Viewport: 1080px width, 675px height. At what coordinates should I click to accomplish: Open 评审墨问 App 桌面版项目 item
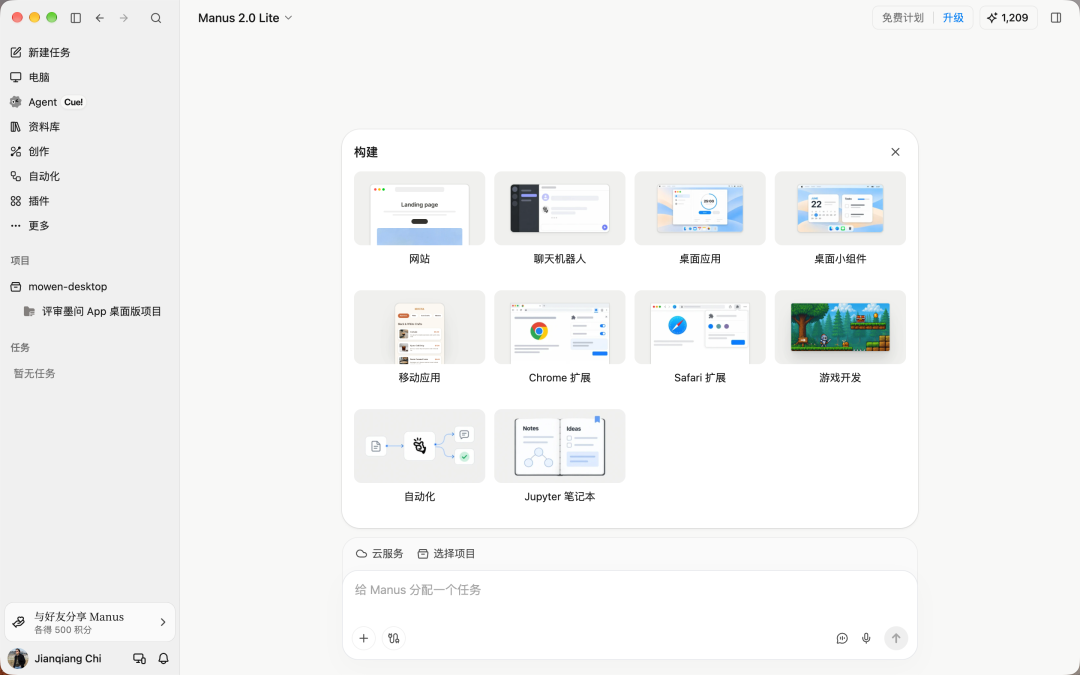click(x=92, y=311)
